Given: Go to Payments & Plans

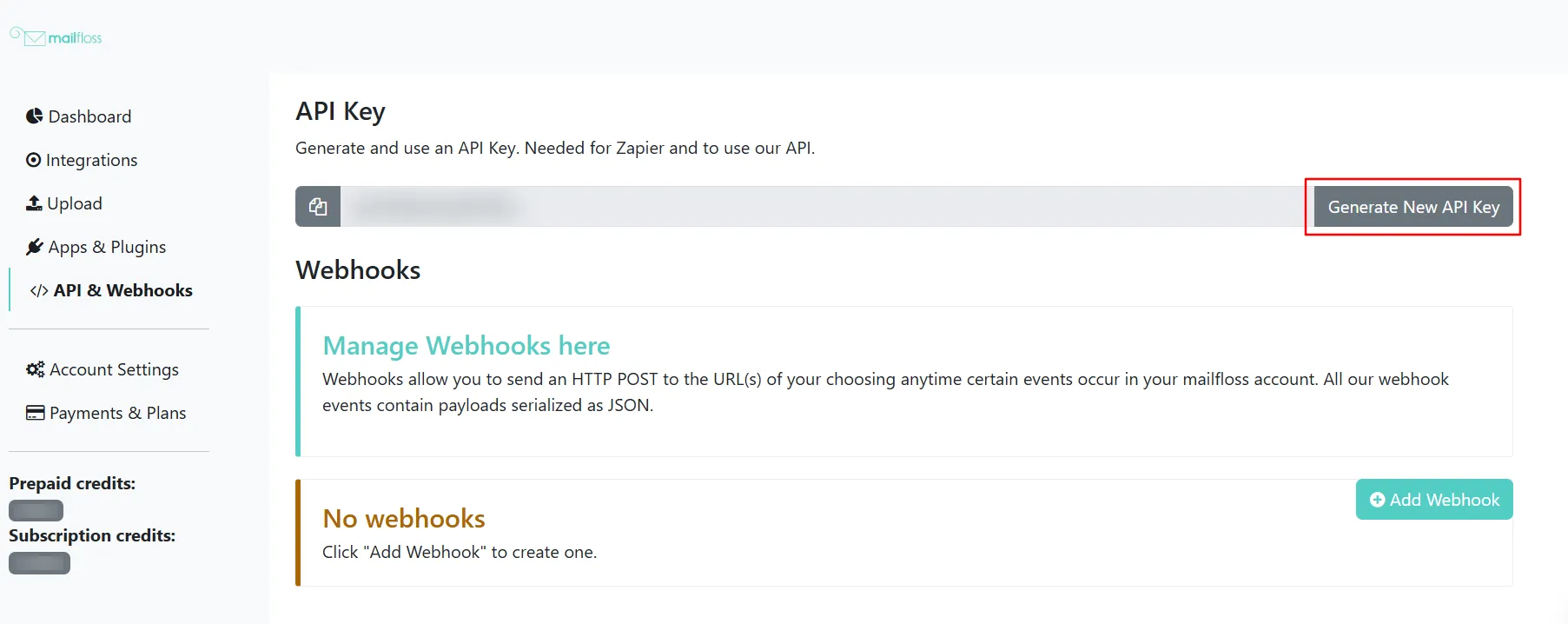Looking at the screenshot, I should pyautogui.click(x=106, y=413).
